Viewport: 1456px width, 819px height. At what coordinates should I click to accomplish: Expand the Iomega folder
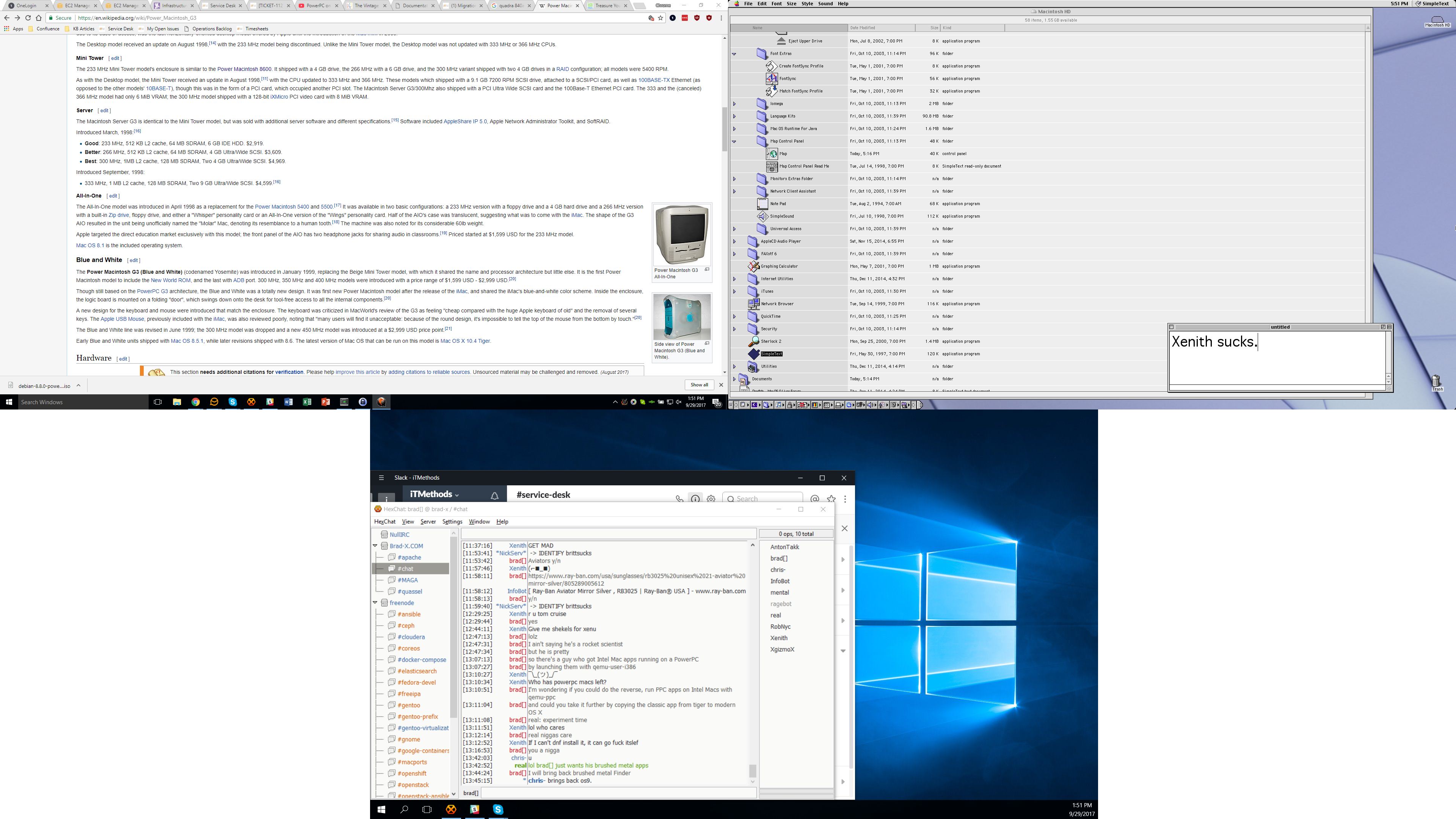coord(734,104)
